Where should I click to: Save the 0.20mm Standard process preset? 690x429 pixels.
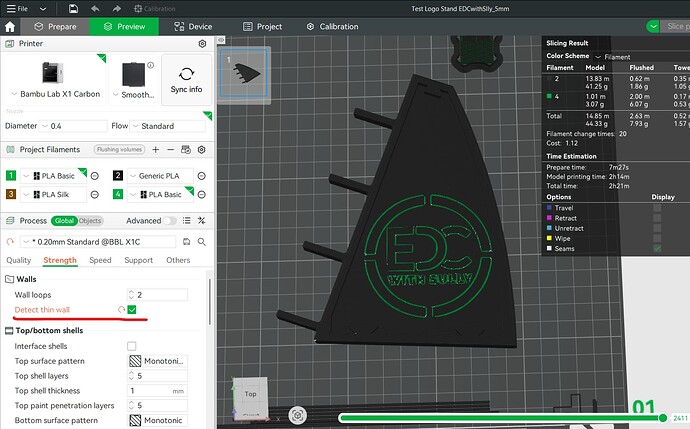point(187,242)
